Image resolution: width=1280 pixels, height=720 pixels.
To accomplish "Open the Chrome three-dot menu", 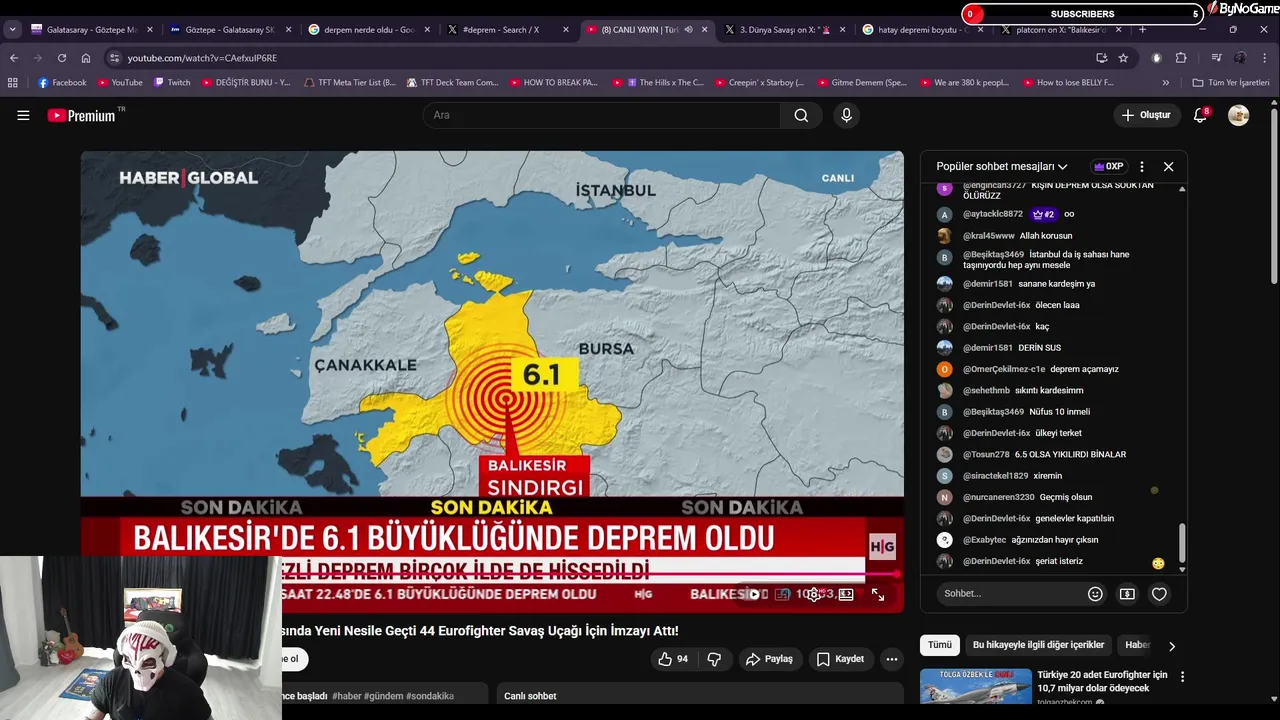I will (1265, 58).
